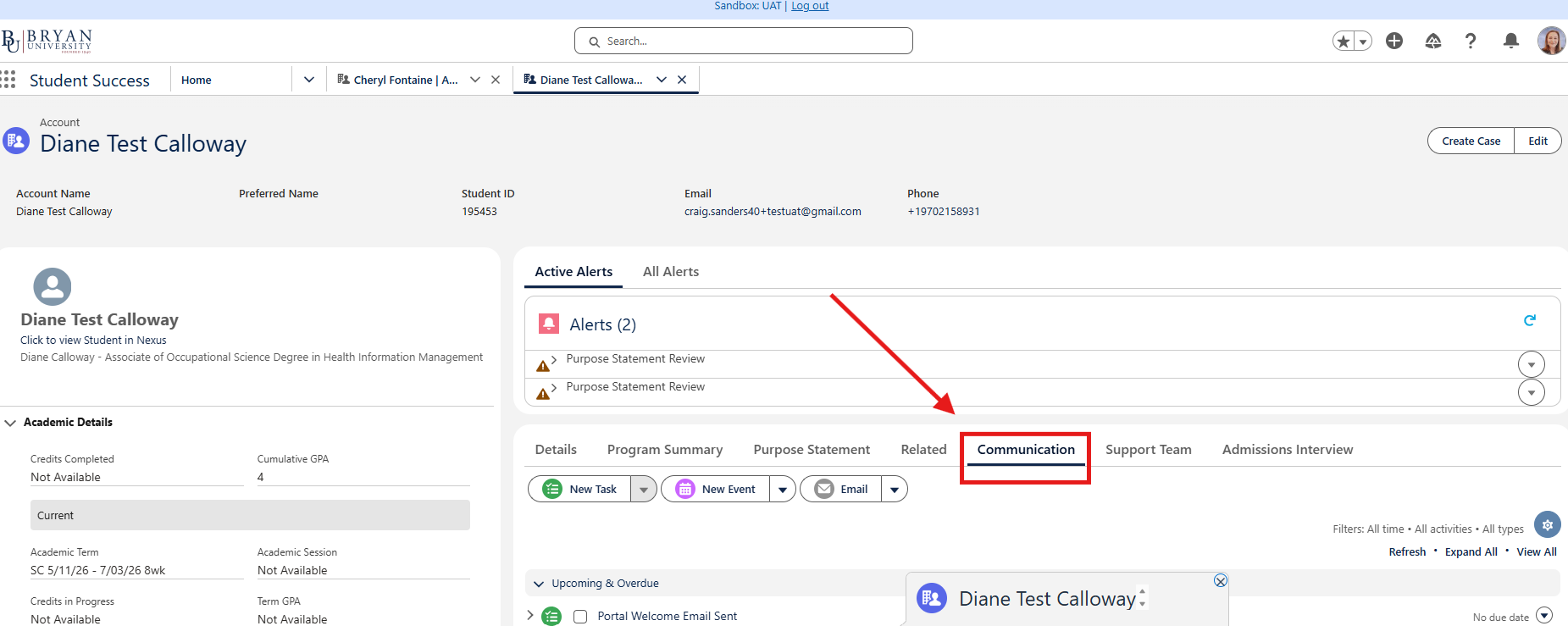The width and height of the screenshot is (1568, 626).
Task: Click Expand All activities link
Action: [x=1471, y=551]
